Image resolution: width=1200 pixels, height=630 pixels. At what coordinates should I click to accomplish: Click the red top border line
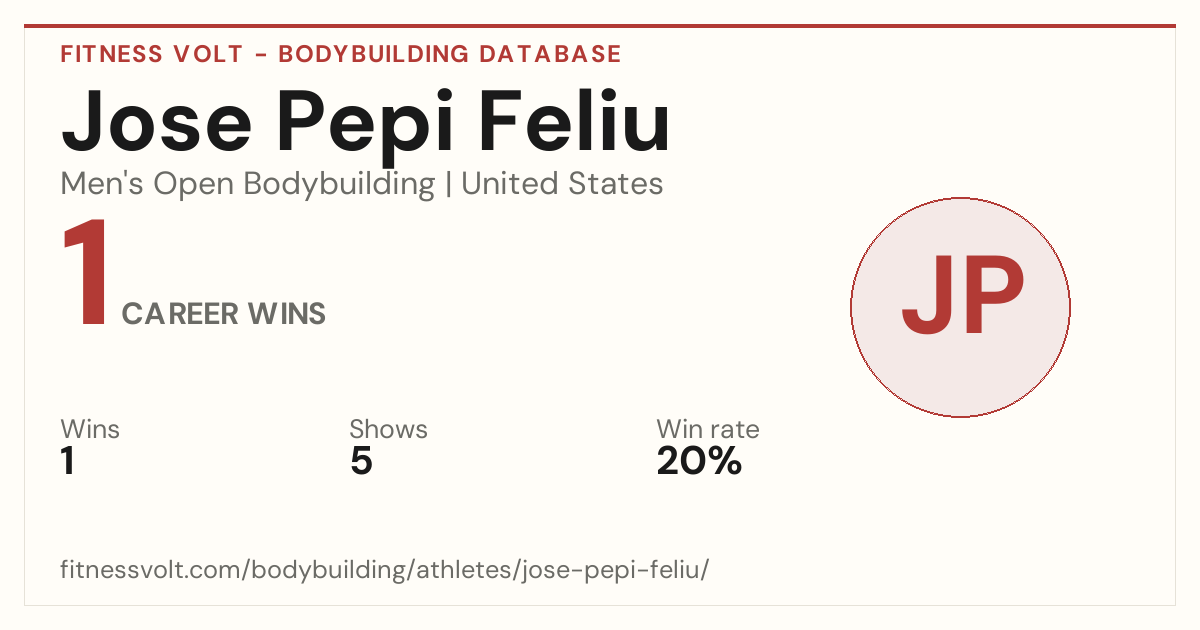tap(600, 26)
